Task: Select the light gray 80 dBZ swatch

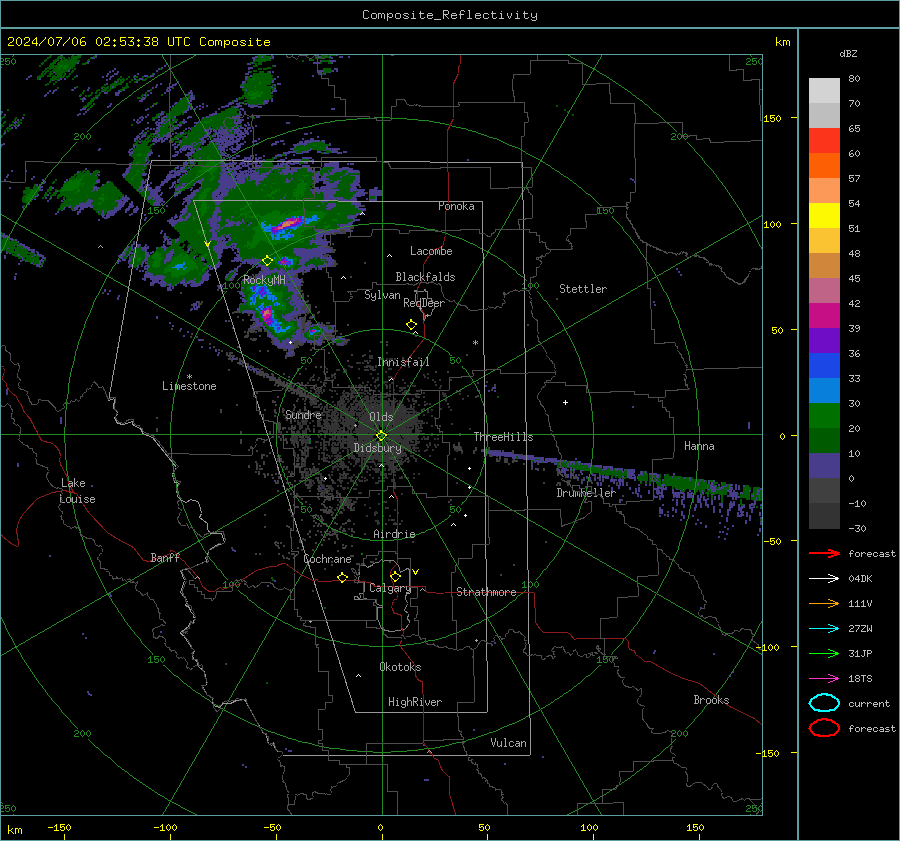Action: (824, 91)
